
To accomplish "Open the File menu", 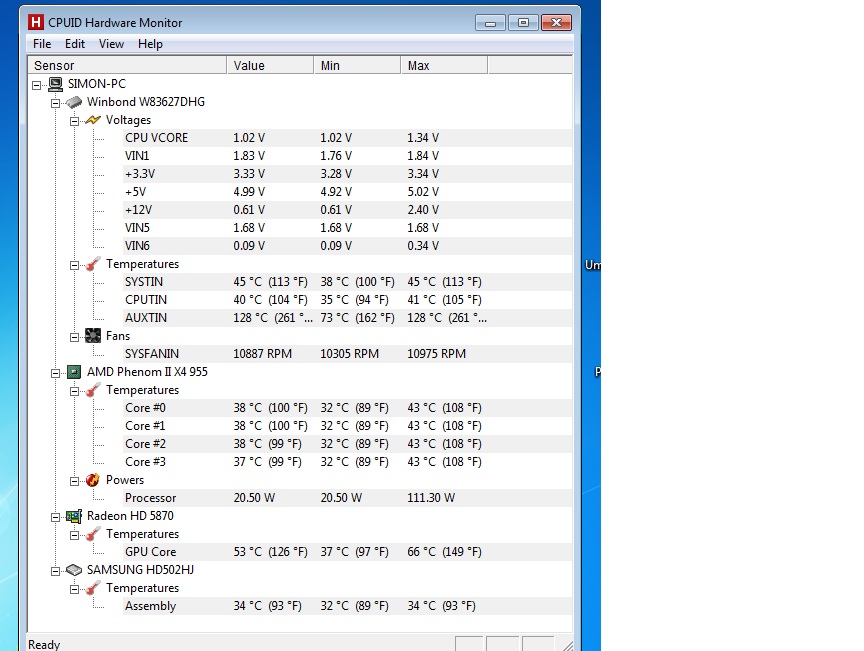I will 42,44.
